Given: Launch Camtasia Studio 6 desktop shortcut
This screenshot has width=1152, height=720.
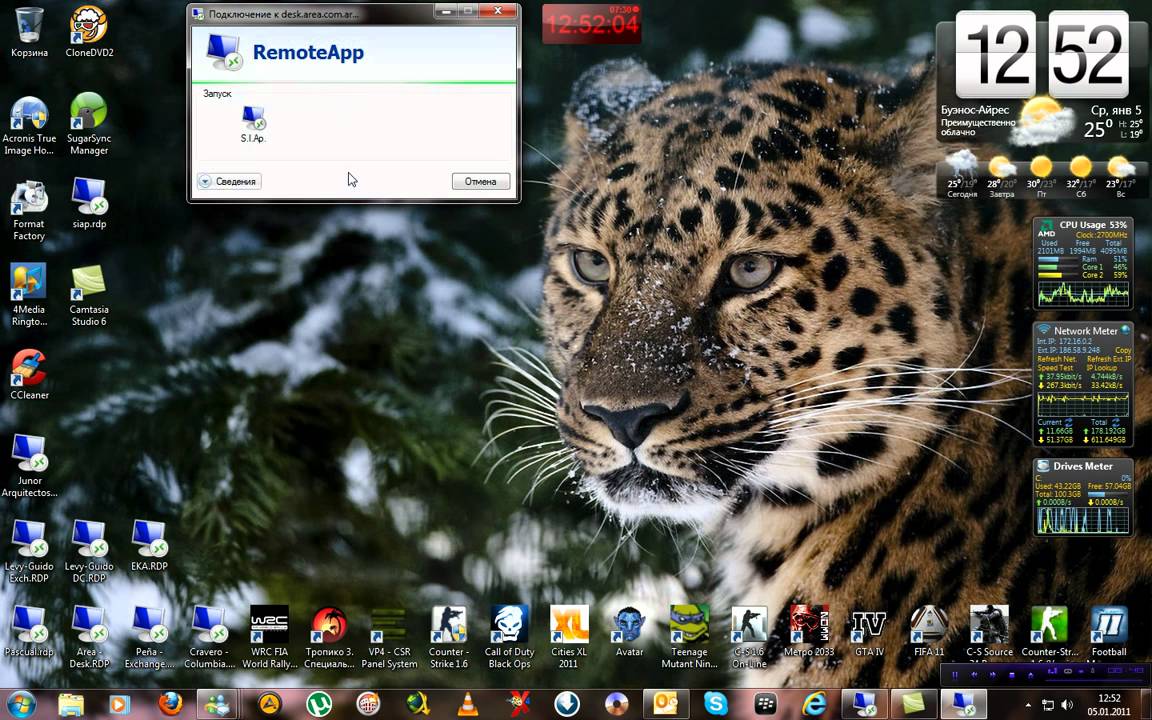Looking at the screenshot, I should point(89,295).
